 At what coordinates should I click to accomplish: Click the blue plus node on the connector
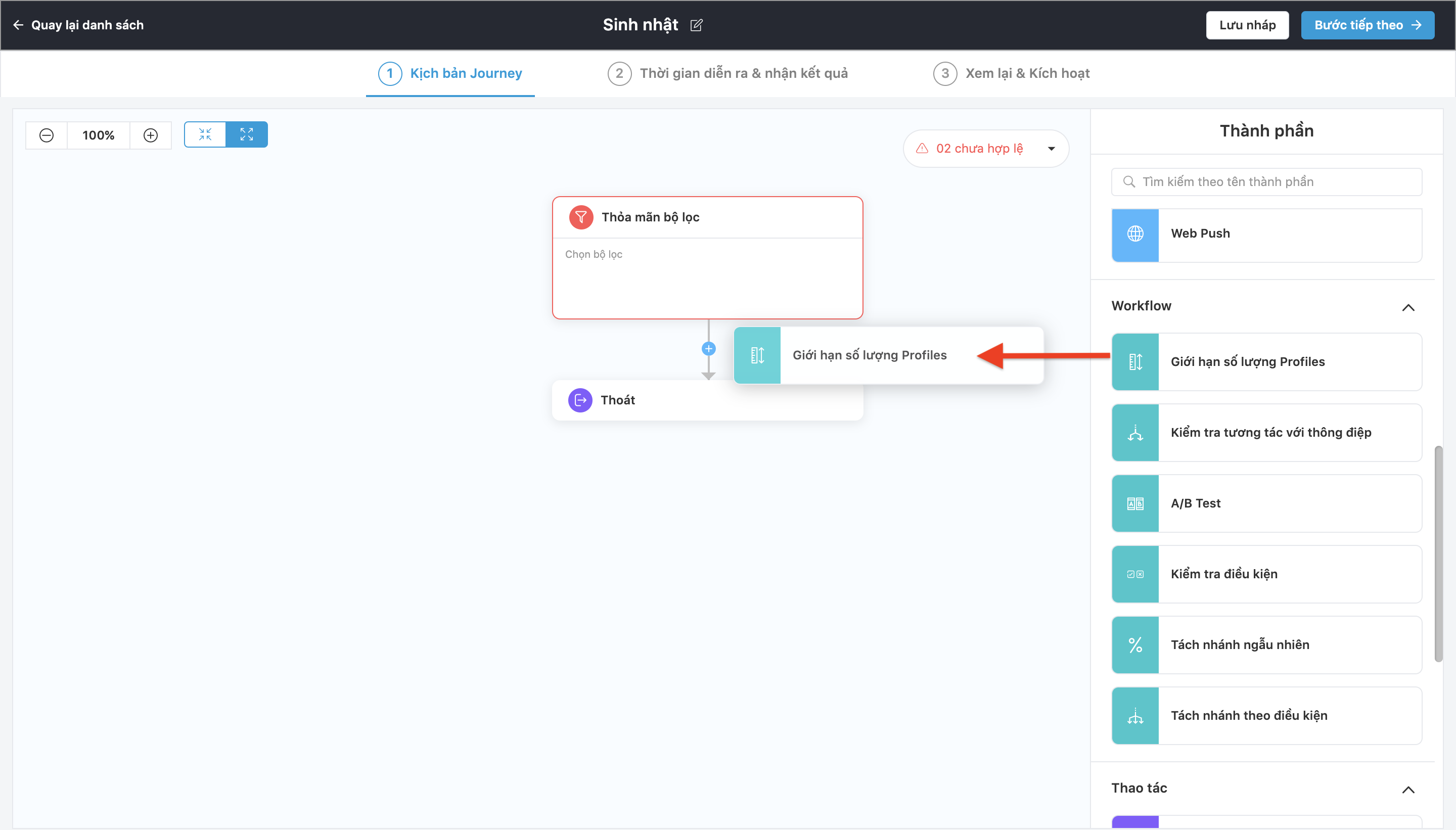708,348
